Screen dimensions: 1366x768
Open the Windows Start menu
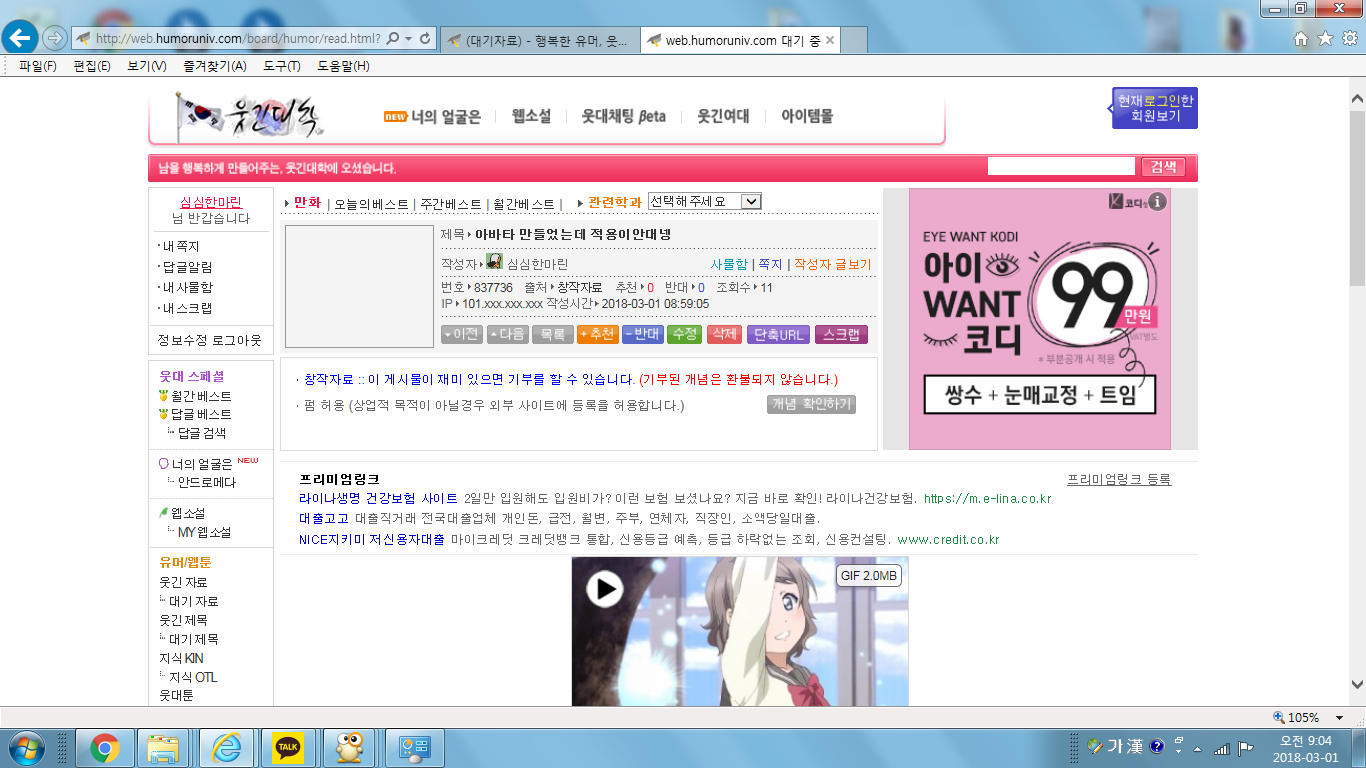(x=24, y=746)
